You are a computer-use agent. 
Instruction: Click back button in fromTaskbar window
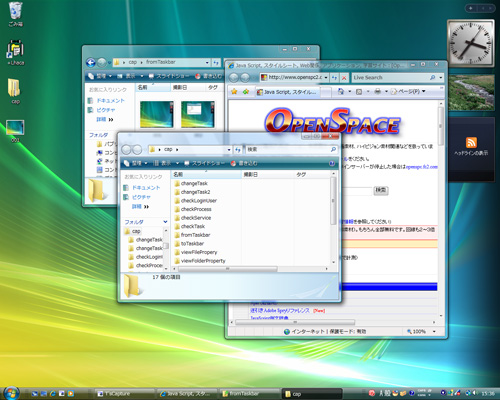tap(91, 62)
